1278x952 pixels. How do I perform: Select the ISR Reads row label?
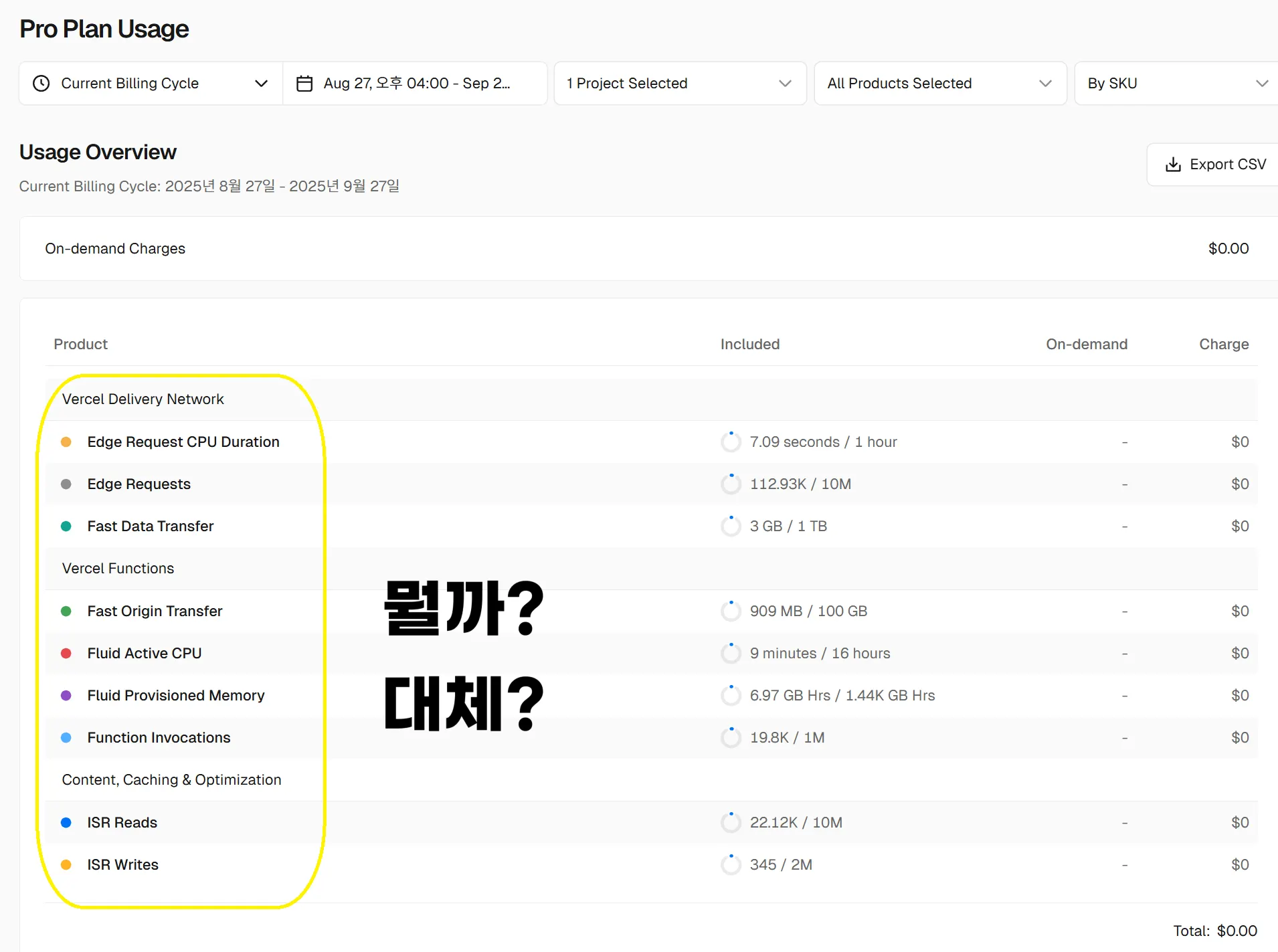(122, 823)
